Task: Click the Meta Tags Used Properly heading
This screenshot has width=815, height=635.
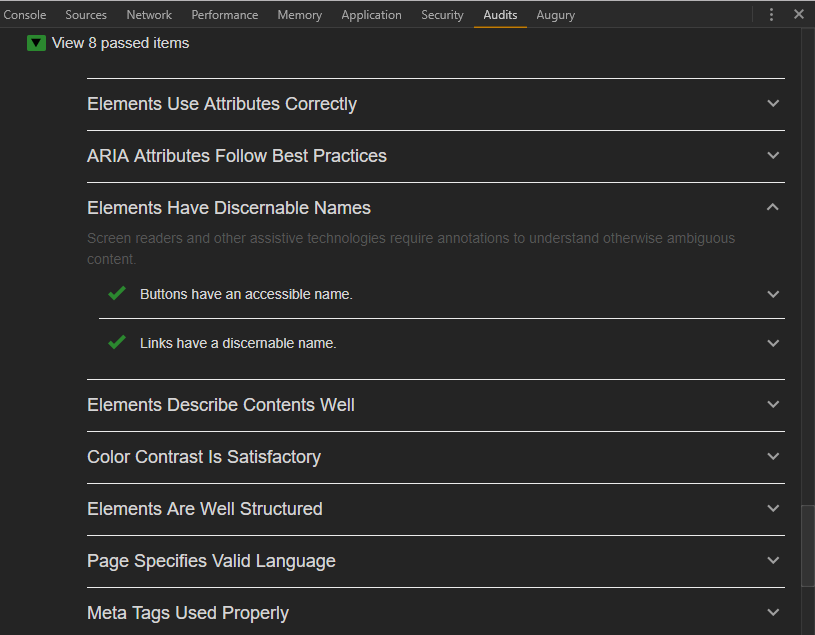Action: pos(188,613)
